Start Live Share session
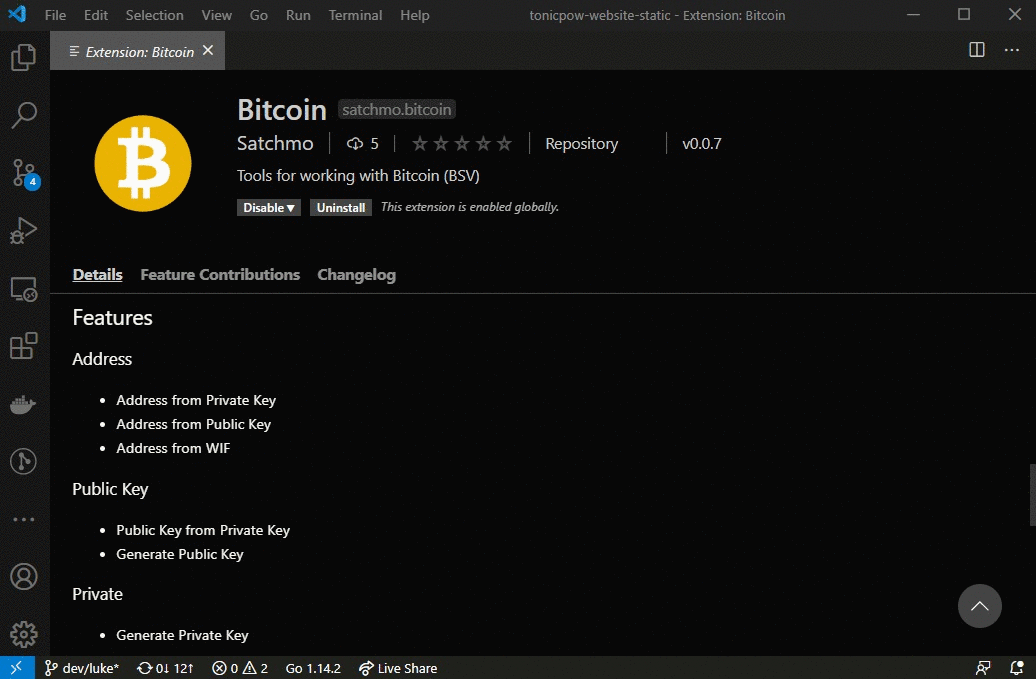This screenshot has width=1036, height=679. coord(398,668)
